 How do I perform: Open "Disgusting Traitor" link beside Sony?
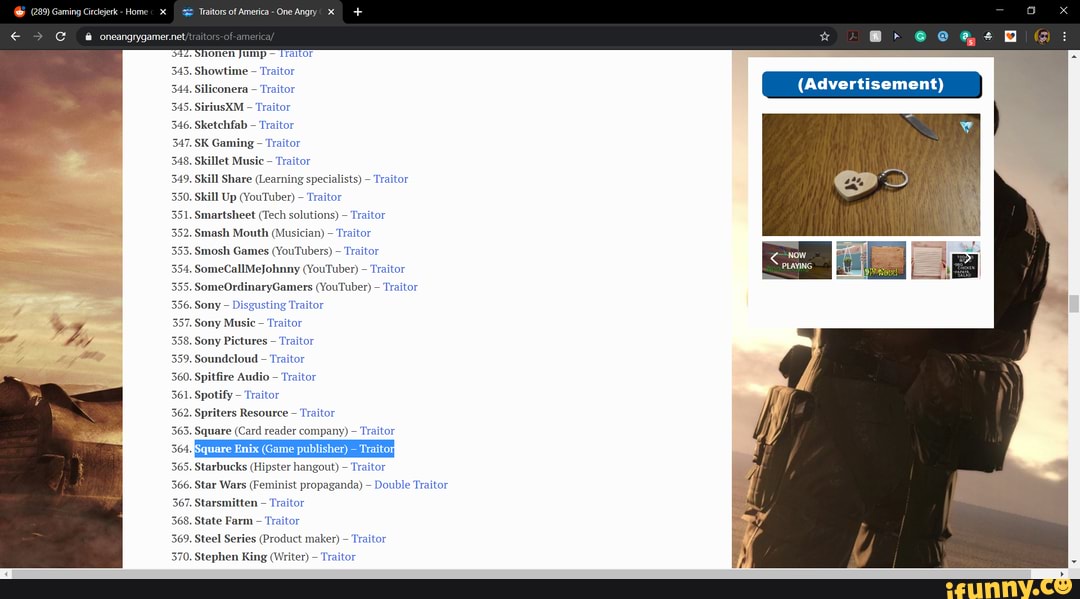point(277,305)
